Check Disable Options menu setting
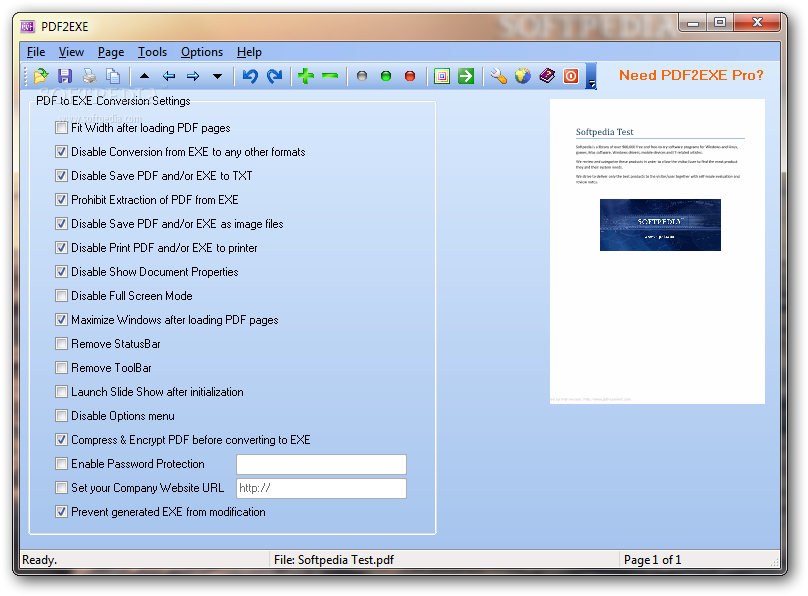The height and width of the screenshot is (596, 808). point(61,416)
